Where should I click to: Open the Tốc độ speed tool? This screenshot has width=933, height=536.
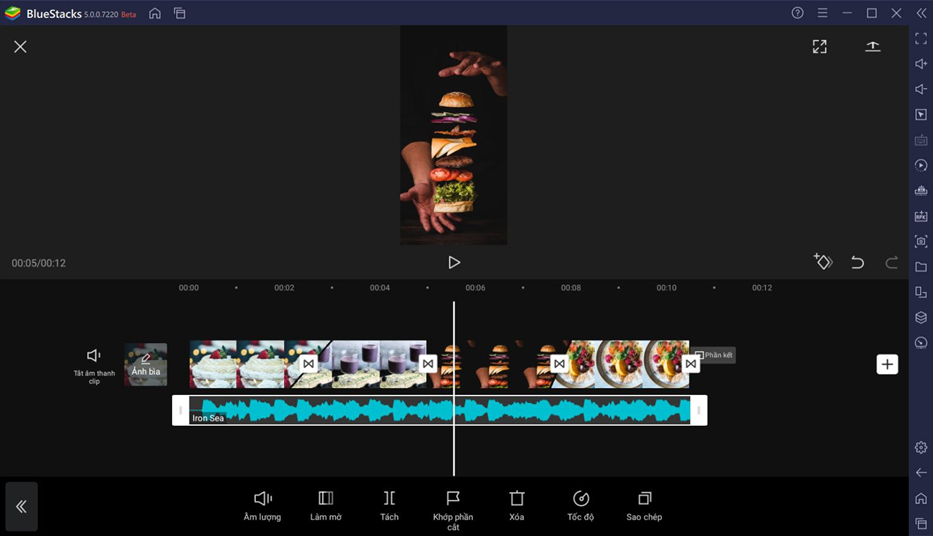pos(580,506)
